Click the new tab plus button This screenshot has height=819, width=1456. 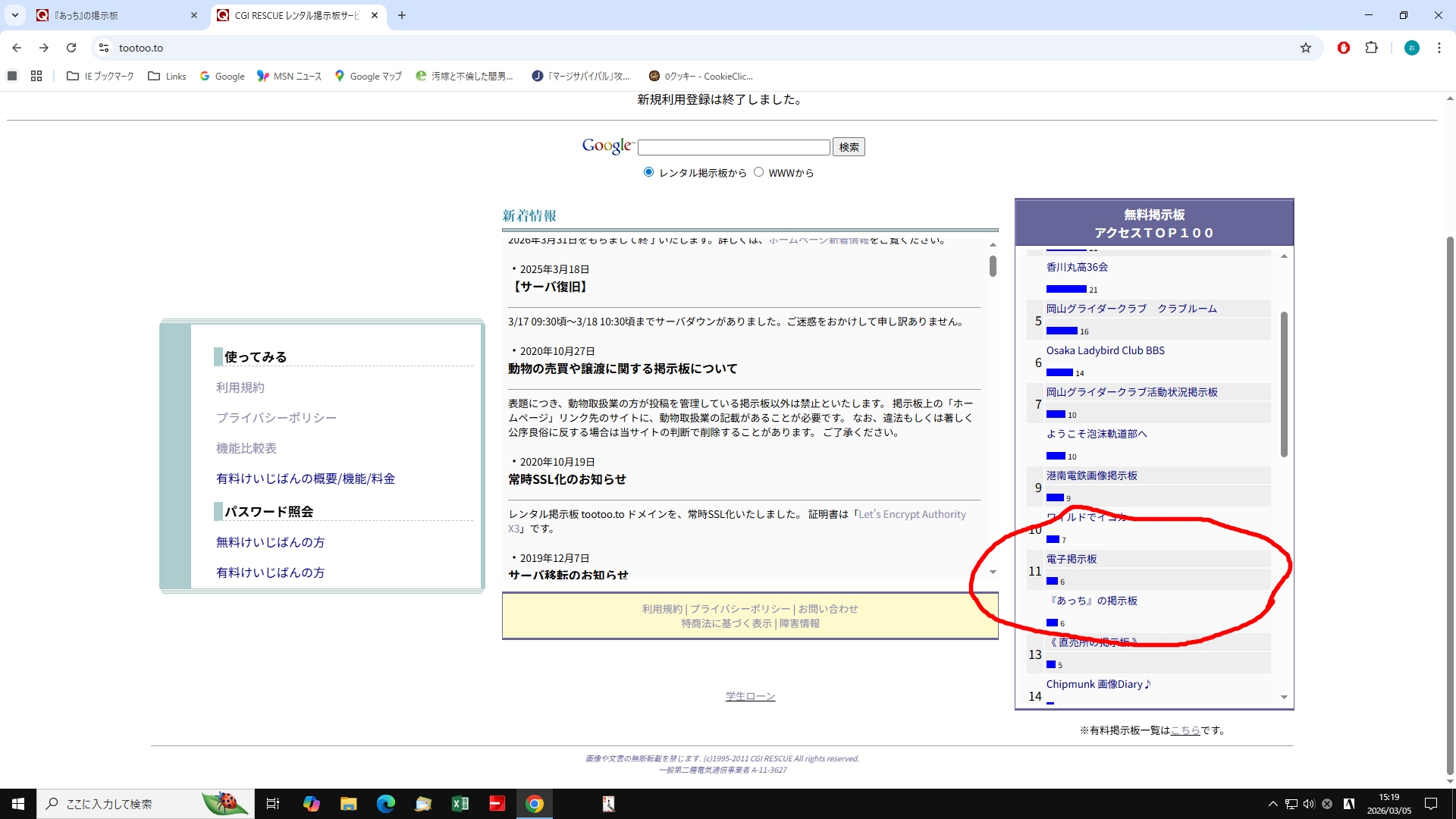(x=402, y=15)
